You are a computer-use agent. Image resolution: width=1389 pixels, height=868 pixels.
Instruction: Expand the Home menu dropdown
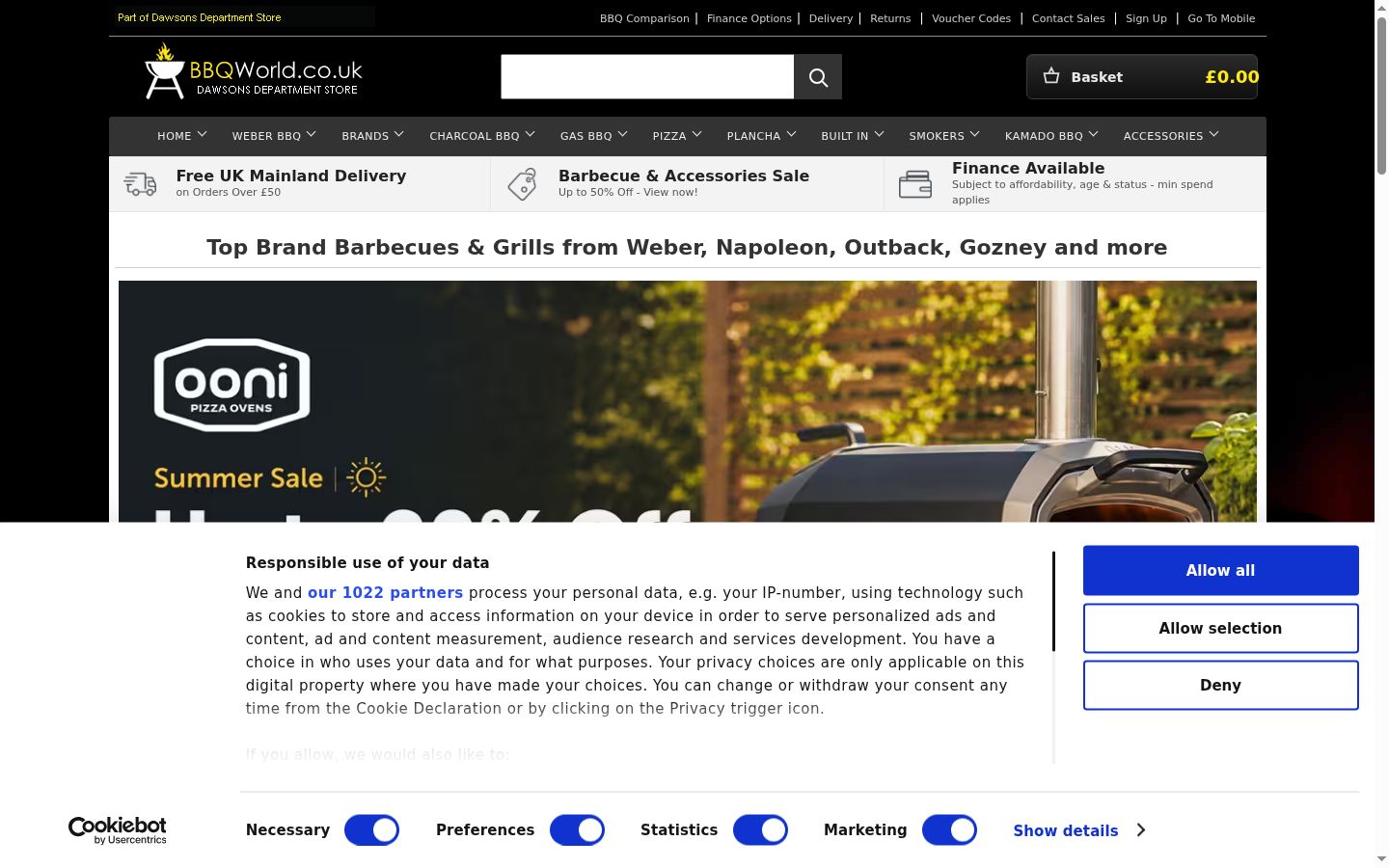pos(182,136)
